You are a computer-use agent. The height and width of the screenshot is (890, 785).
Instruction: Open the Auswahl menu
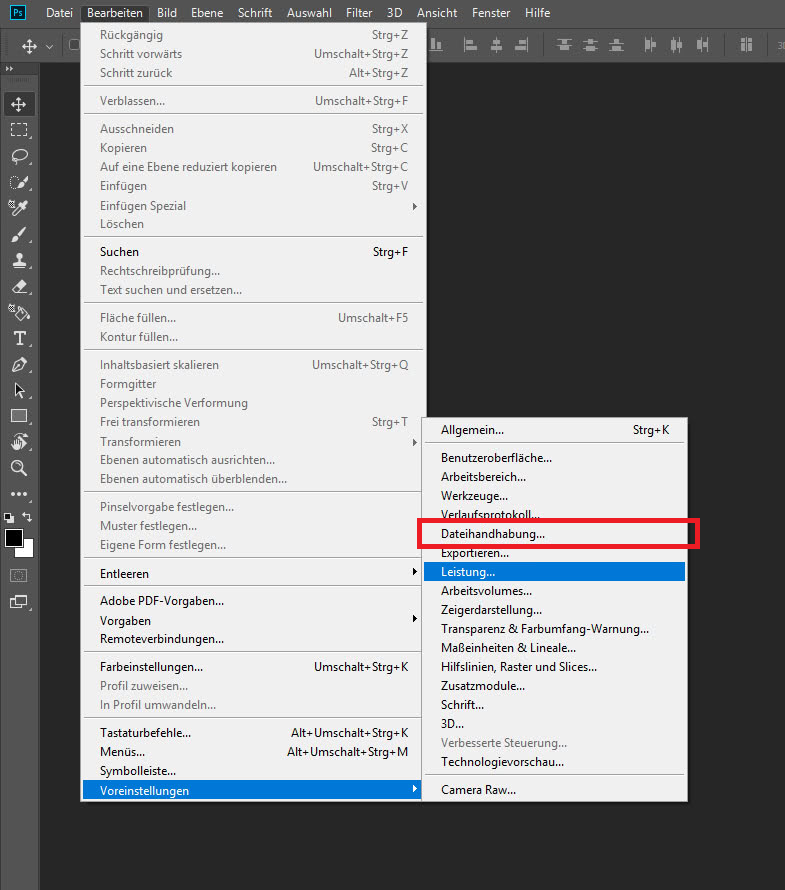pyautogui.click(x=309, y=12)
